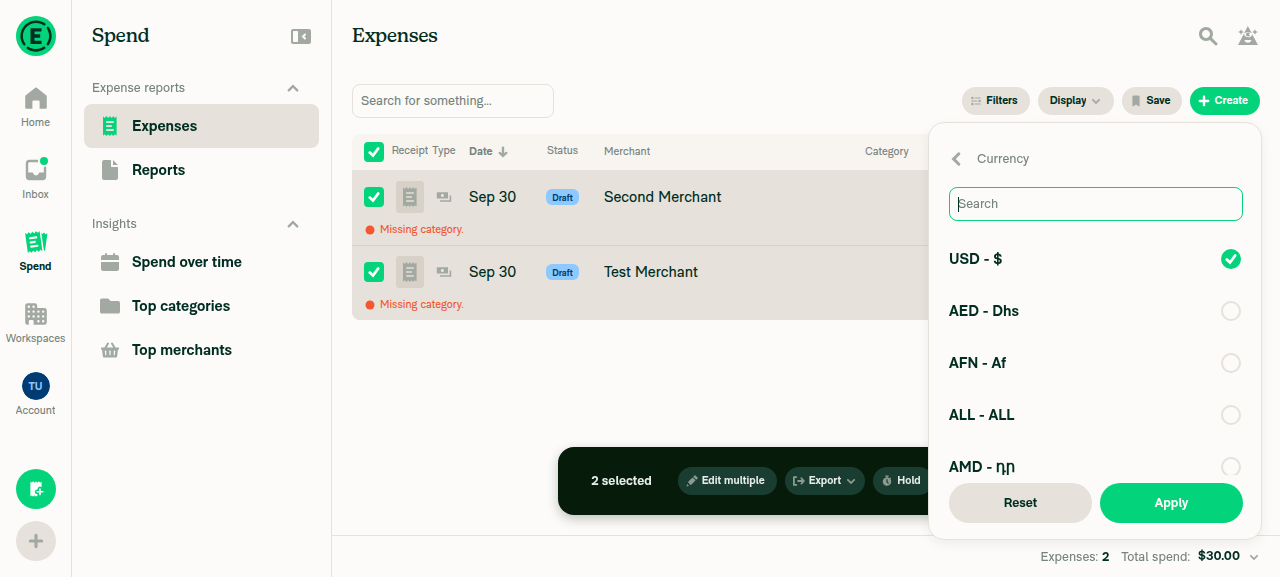Click the green create expense report button

[36, 489]
